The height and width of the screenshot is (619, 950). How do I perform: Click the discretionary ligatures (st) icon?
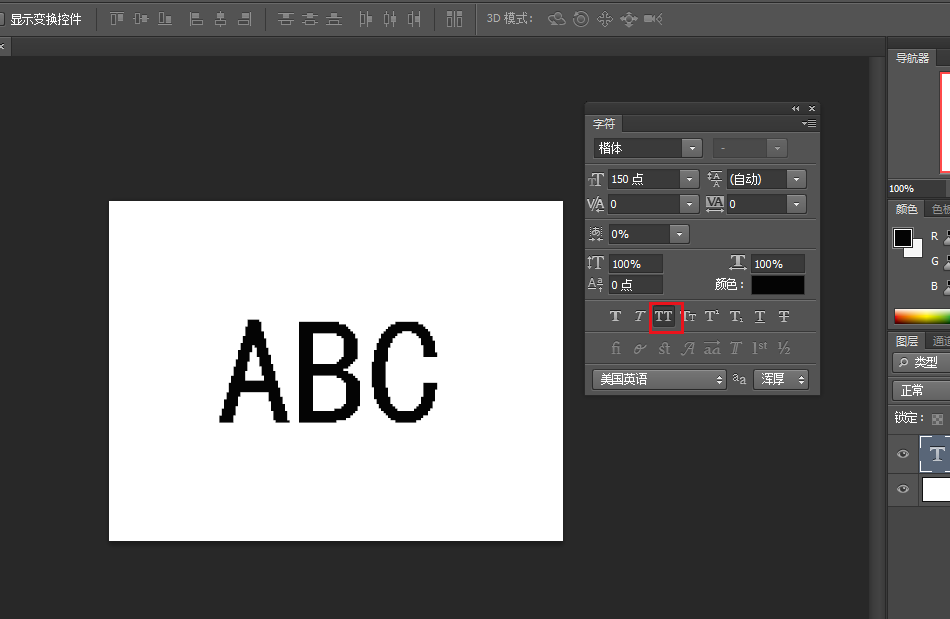click(664, 348)
